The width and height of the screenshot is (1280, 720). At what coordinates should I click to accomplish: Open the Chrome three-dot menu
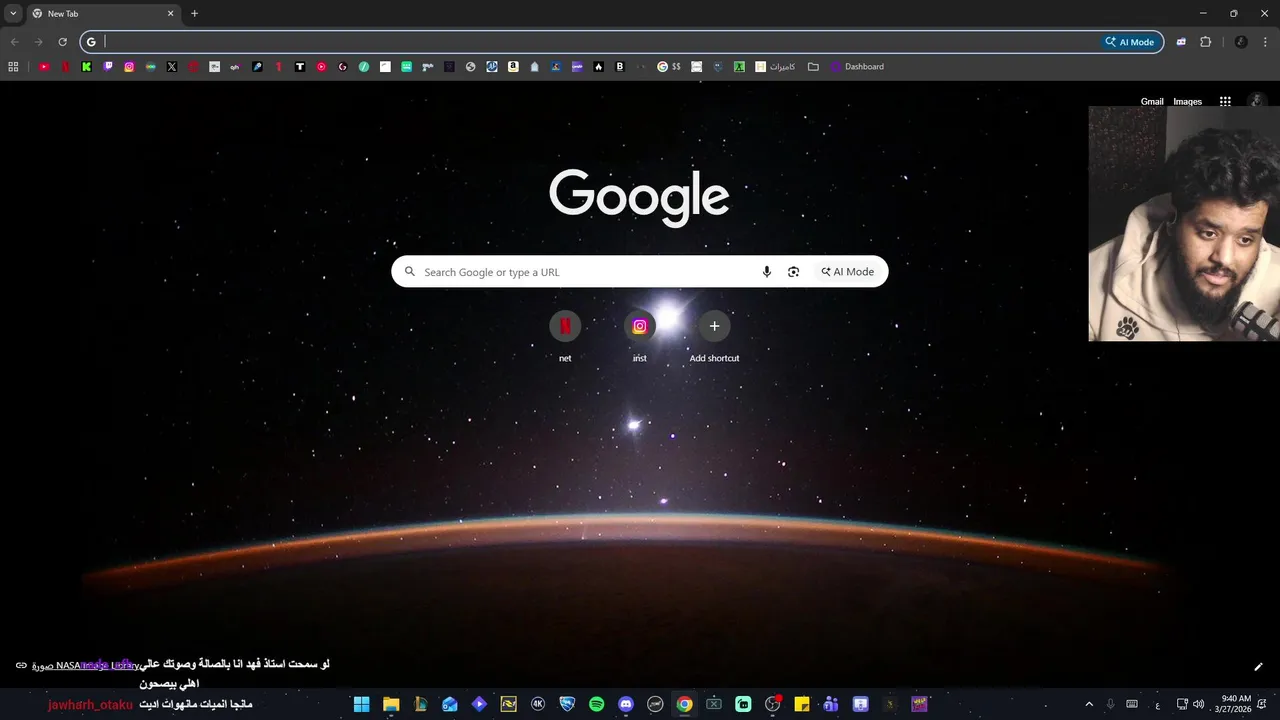pos(1266,42)
